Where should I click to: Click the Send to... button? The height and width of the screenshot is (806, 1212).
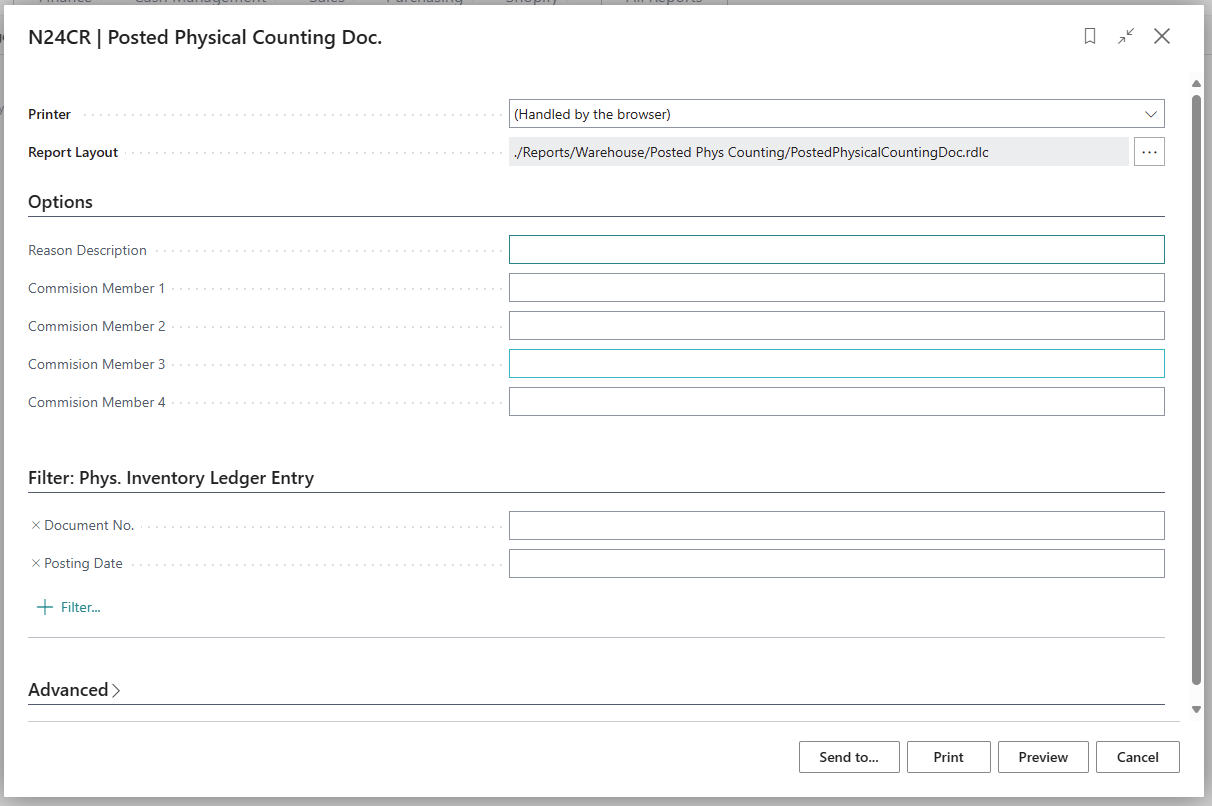click(849, 757)
